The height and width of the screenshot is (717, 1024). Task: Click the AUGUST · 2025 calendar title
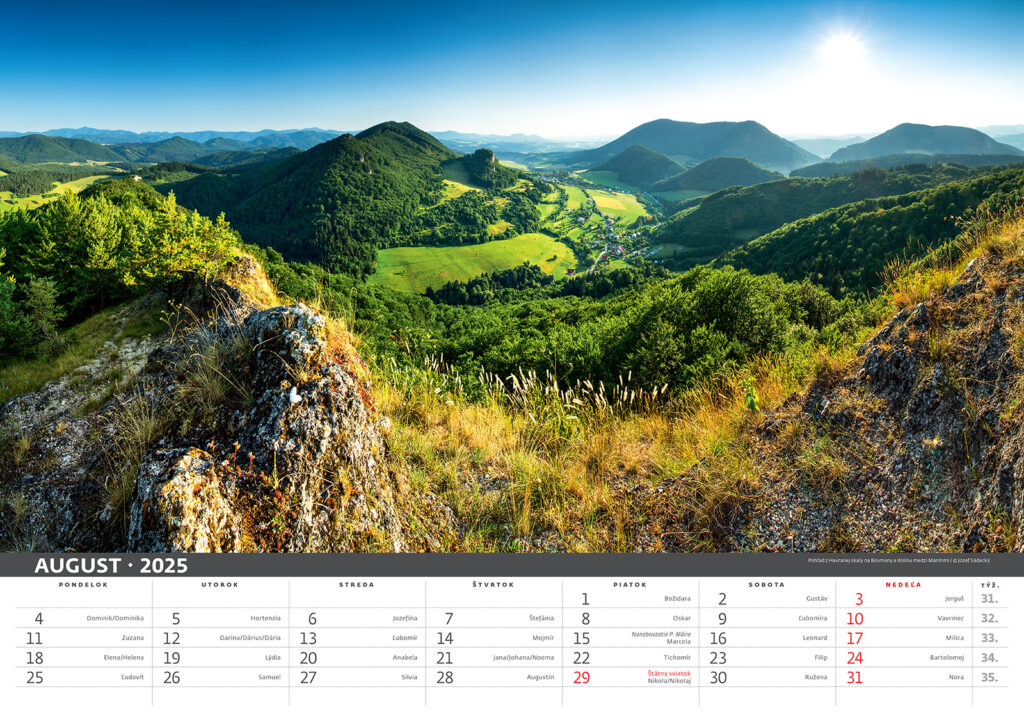click(x=111, y=565)
